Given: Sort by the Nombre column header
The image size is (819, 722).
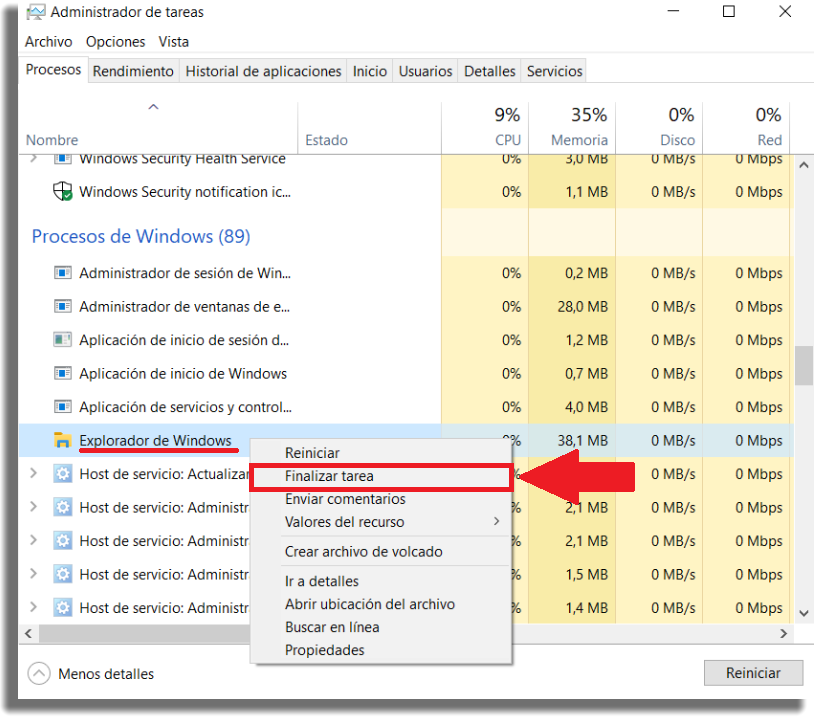Looking at the screenshot, I should (158, 127).
